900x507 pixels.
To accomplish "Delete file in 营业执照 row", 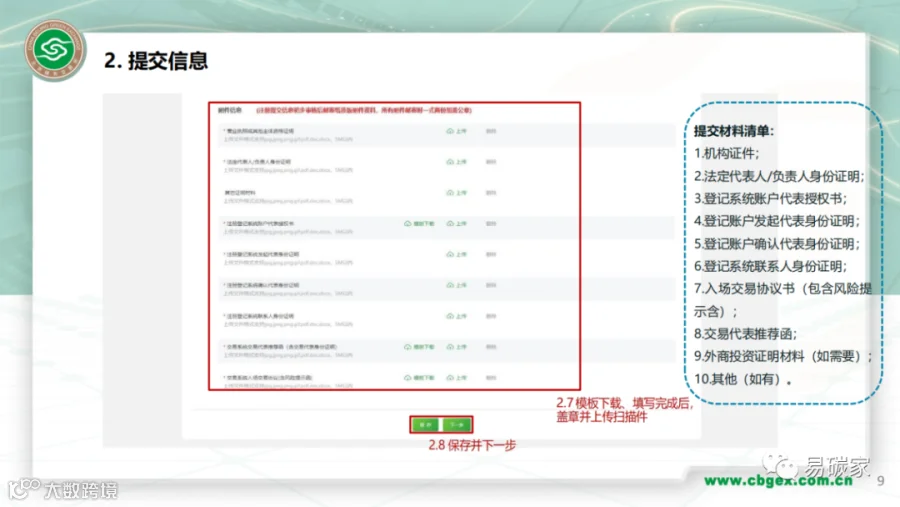I will point(491,131).
